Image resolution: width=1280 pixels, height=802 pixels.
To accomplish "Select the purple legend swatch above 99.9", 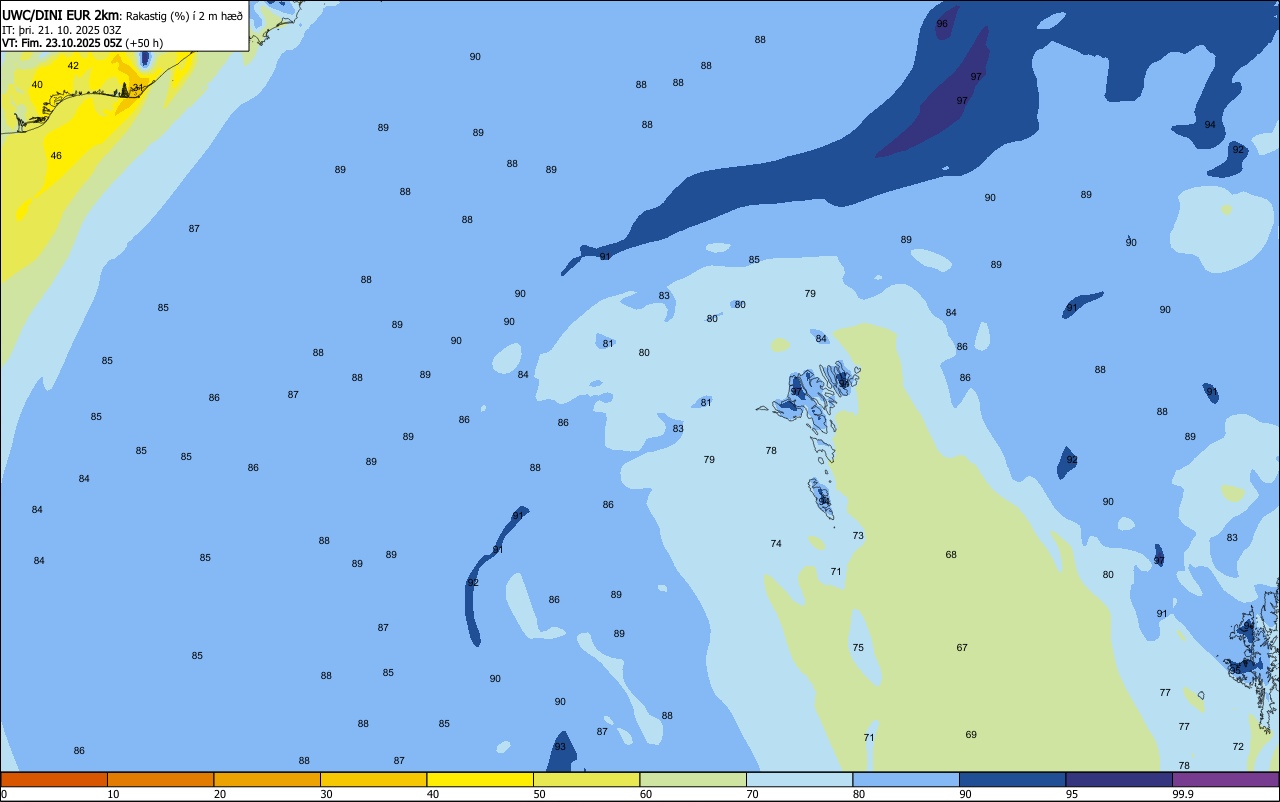I will 1226,779.
